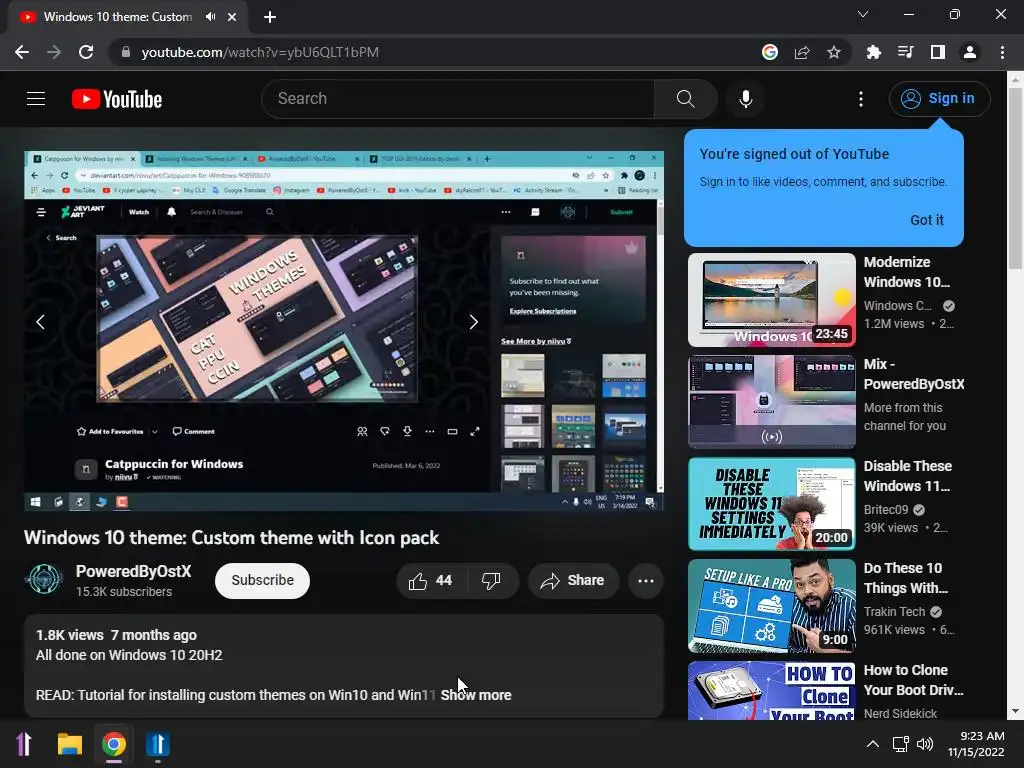Share this page icon in address bar
This screenshot has width=1024, height=768.
tap(802, 52)
